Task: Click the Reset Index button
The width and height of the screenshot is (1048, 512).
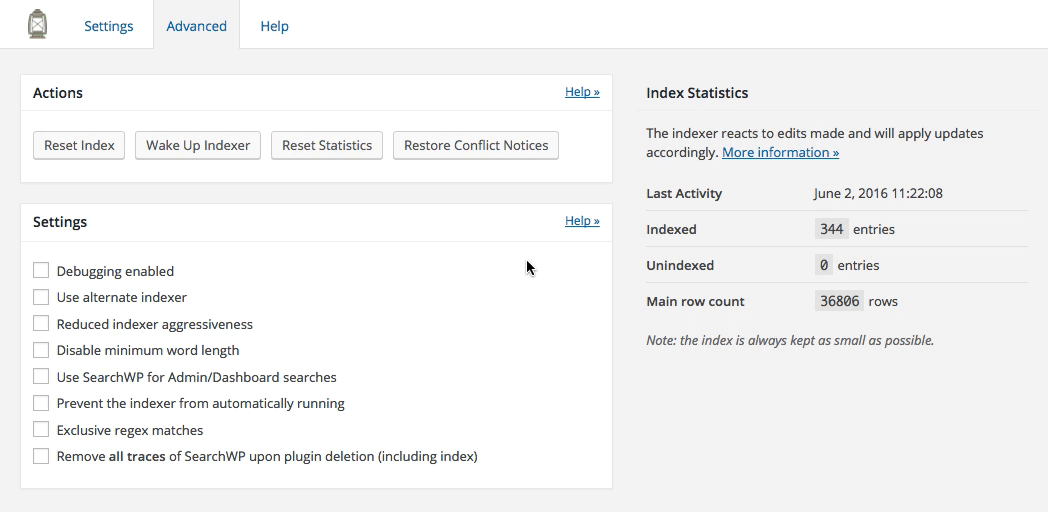Action: tap(79, 145)
